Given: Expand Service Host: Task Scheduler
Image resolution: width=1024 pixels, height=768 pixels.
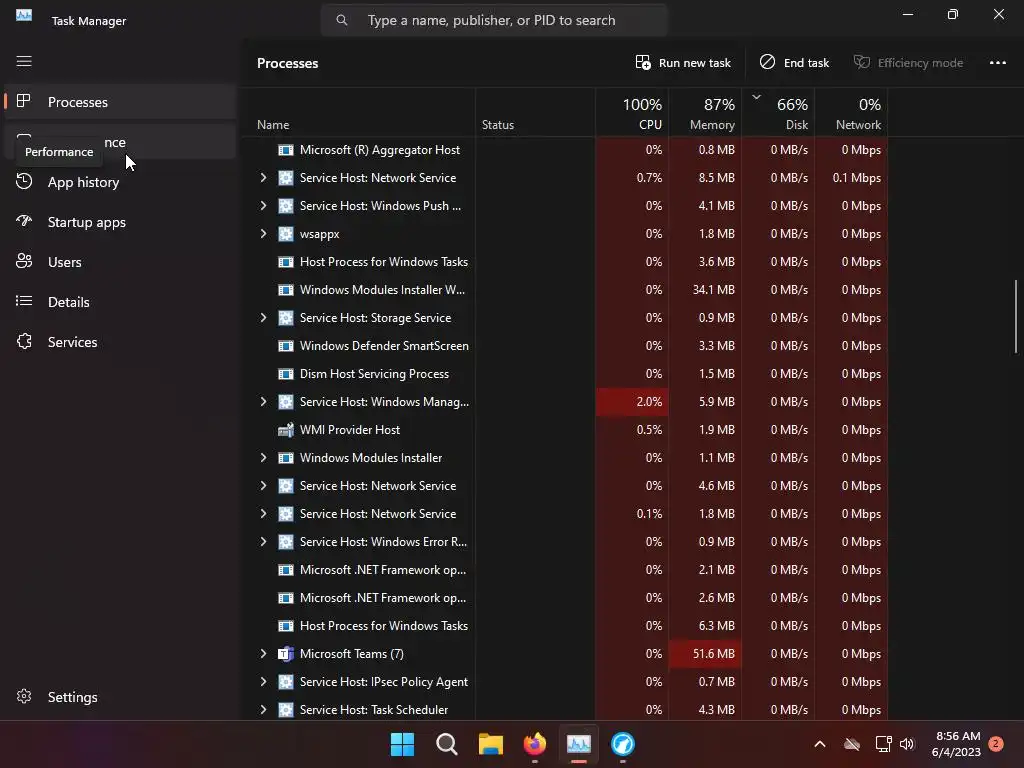Looking at the screenshot, I should coord(263,710).
